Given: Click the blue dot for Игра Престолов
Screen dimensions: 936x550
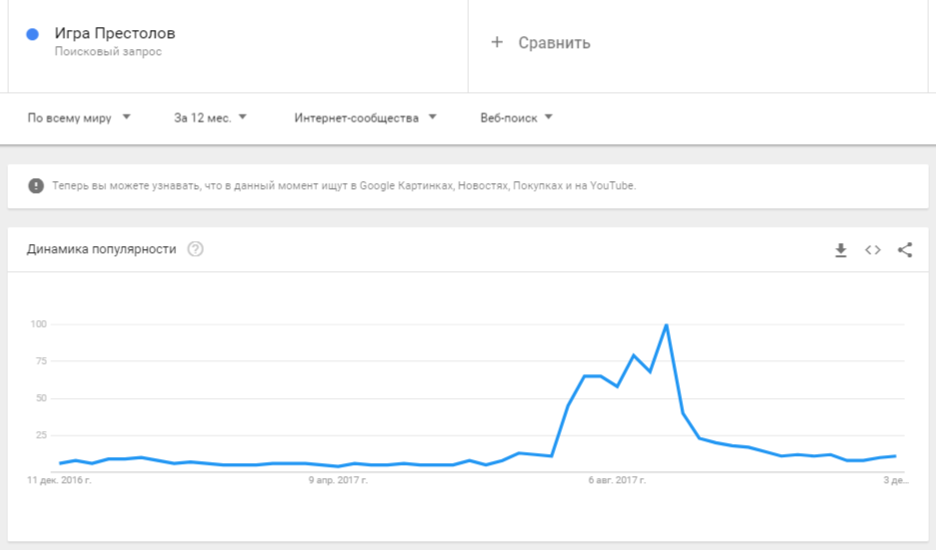Looking at the screenshot, I should click(33, 35).
